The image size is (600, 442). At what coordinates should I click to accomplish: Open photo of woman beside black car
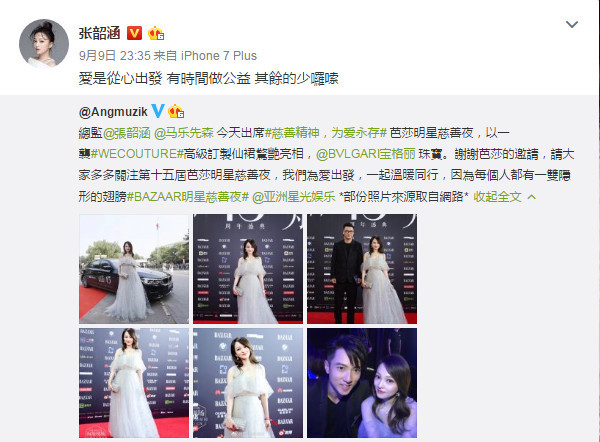(134, 269)
